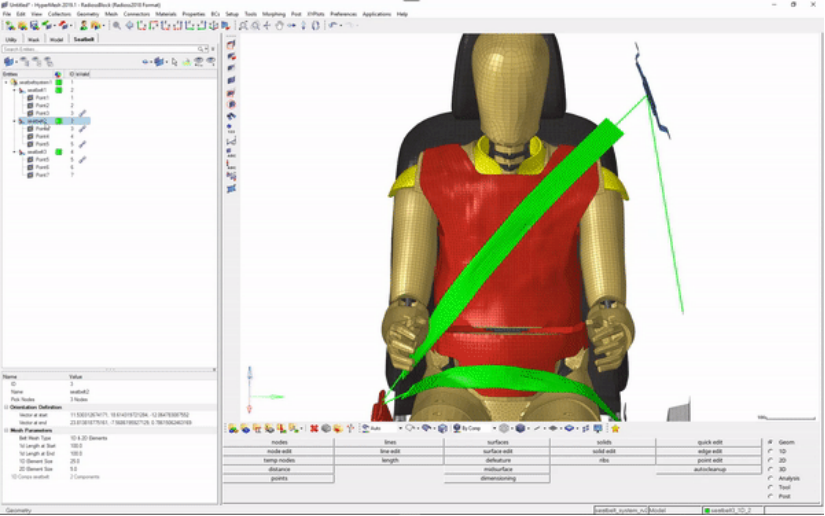This screenshot has width=825, height=516.
Task: Open the undo history dropdown arrow
Action: [x=340, y=25]
